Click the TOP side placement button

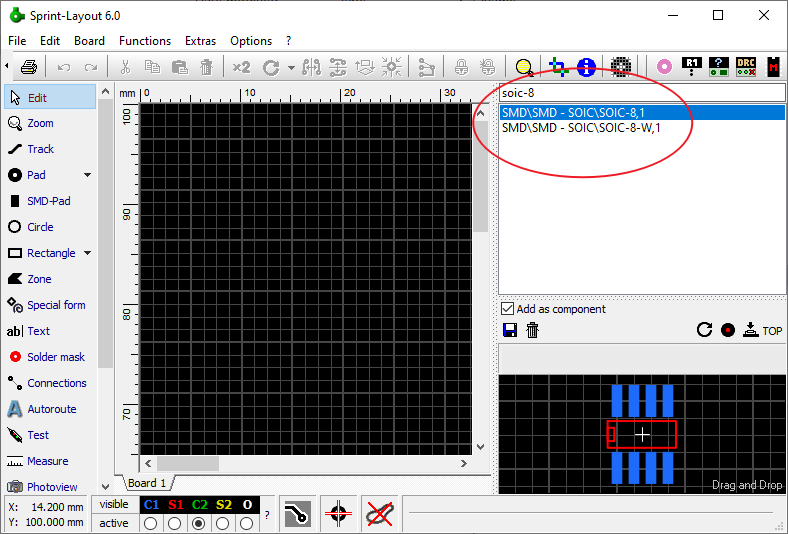pos(762,330)
